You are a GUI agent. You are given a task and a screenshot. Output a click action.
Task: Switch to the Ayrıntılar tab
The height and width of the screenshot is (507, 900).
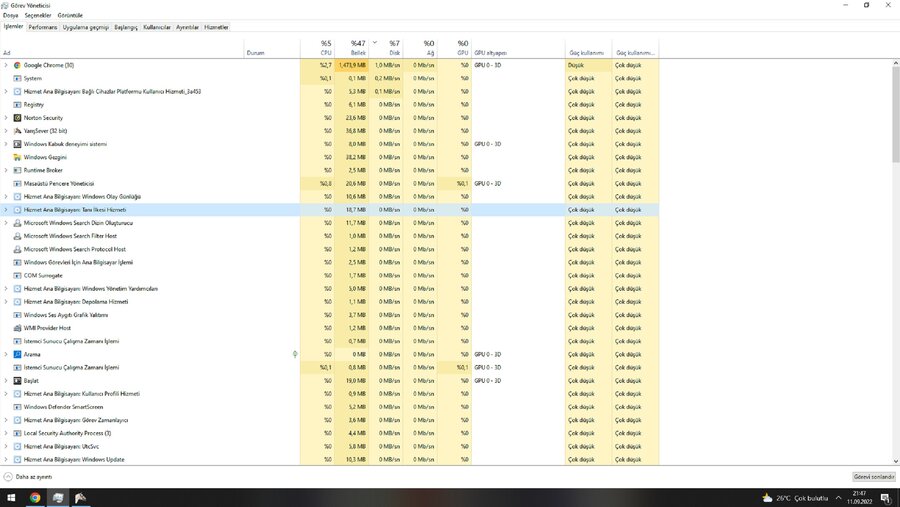(x=187, y=27)
